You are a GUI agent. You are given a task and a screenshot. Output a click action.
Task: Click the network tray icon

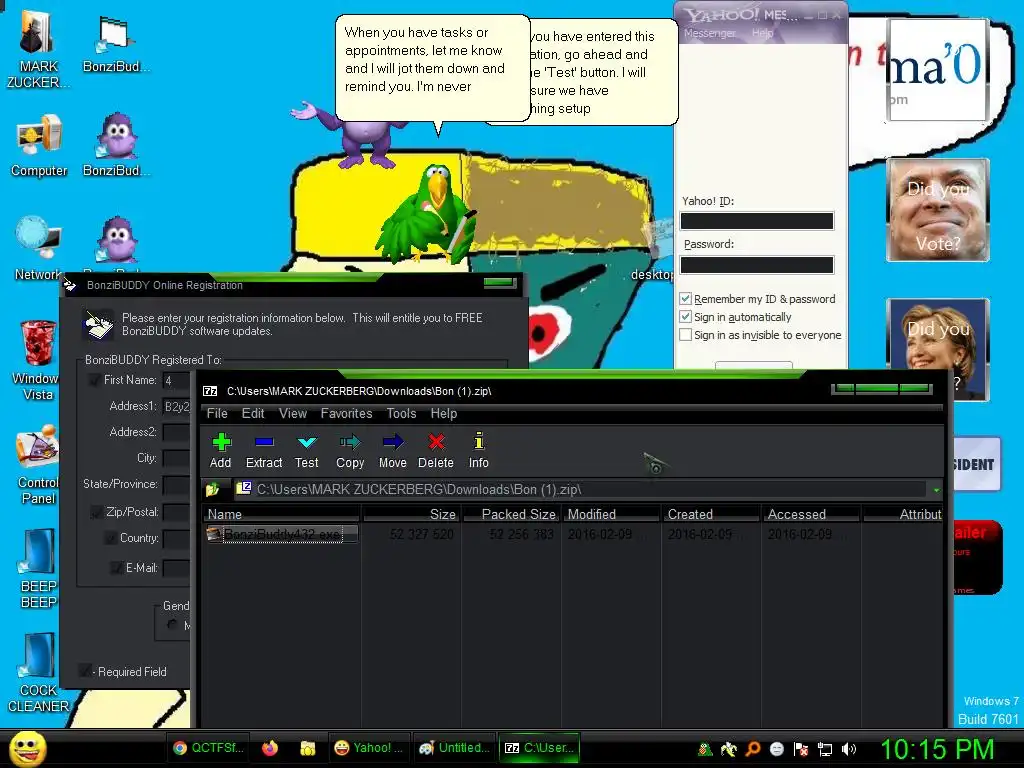825,749
